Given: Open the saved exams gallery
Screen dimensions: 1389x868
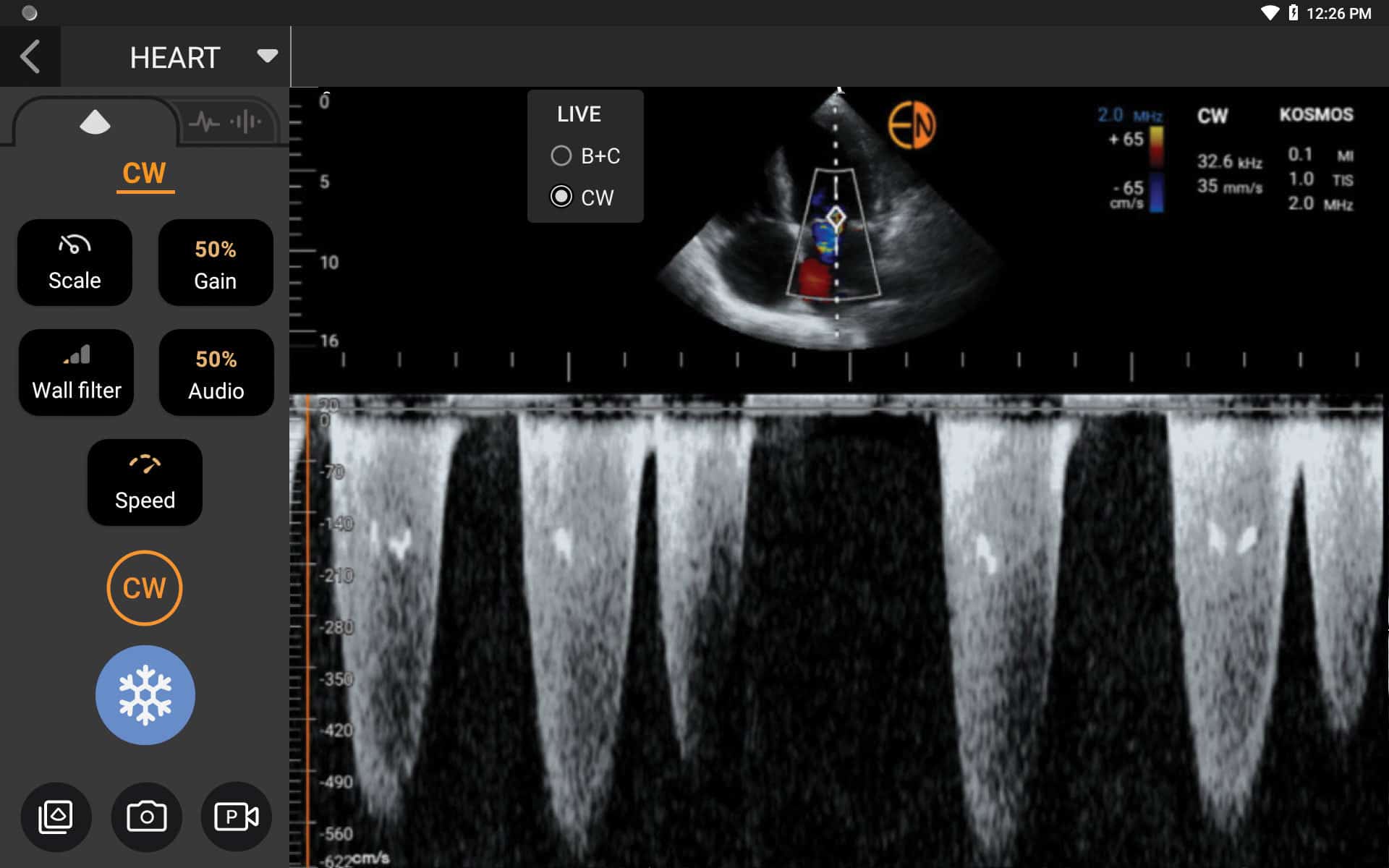Looking at the screenshot, I should click(56, 816).
